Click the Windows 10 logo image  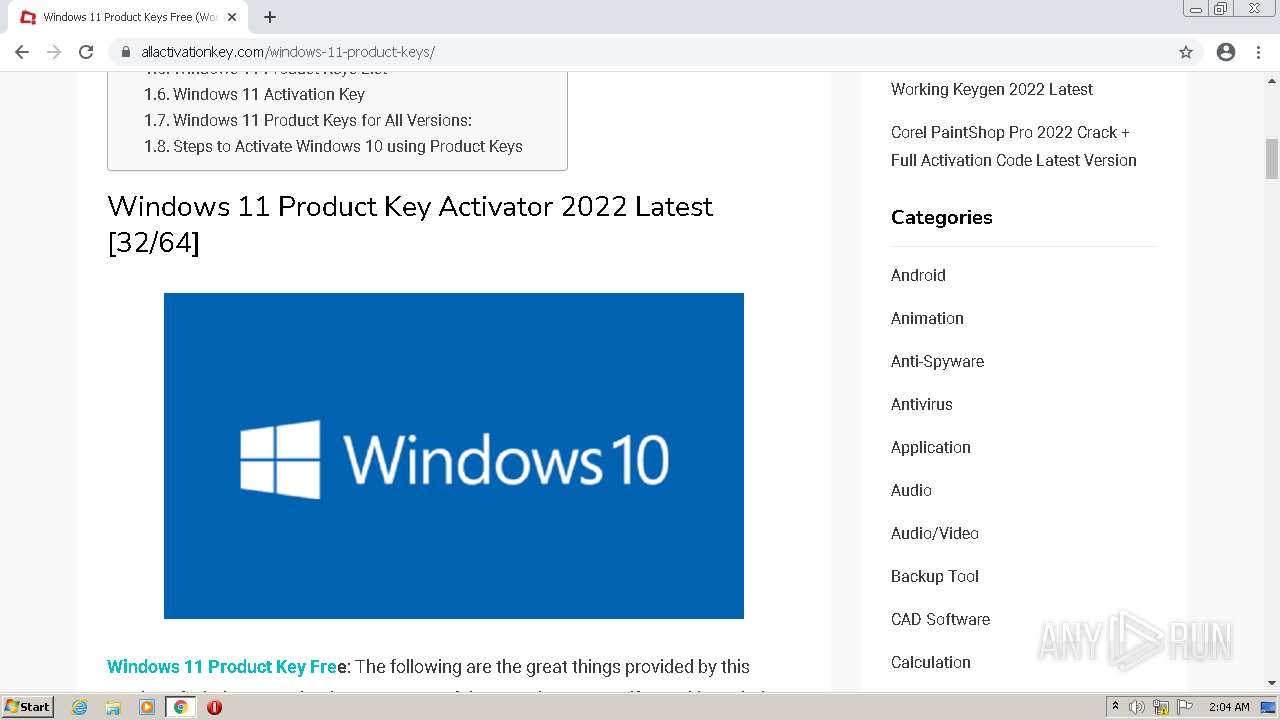454,456
